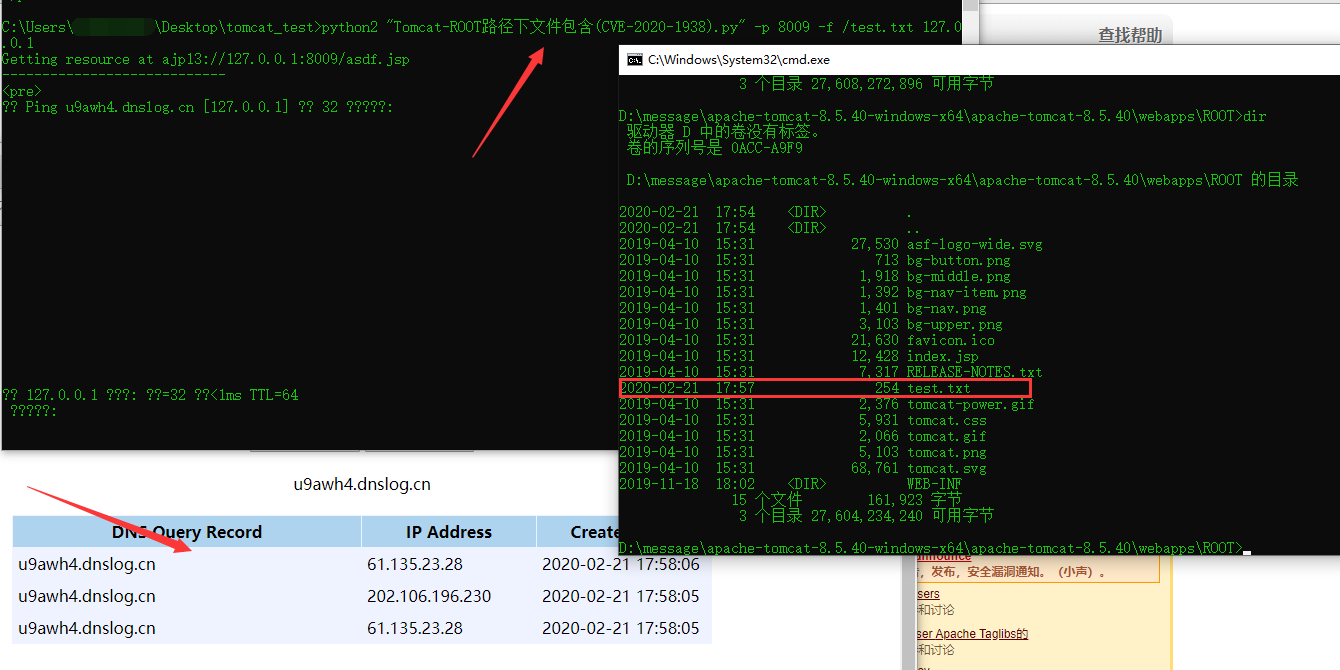
Task: Click the 202.106.196.230 IP address cell
Action: pyautogui.click(x=429, y=596)
